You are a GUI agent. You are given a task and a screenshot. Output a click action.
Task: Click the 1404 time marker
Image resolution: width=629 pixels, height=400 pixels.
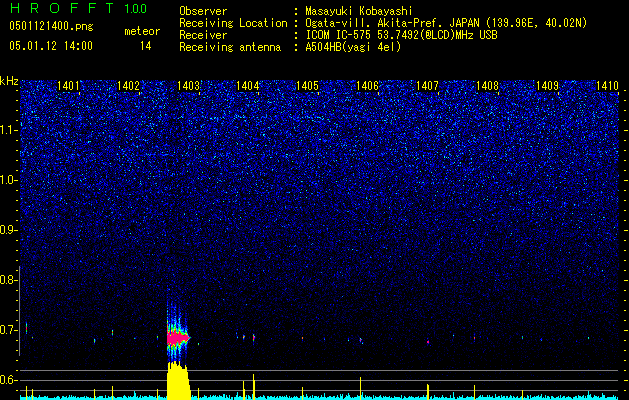point(248,86)
